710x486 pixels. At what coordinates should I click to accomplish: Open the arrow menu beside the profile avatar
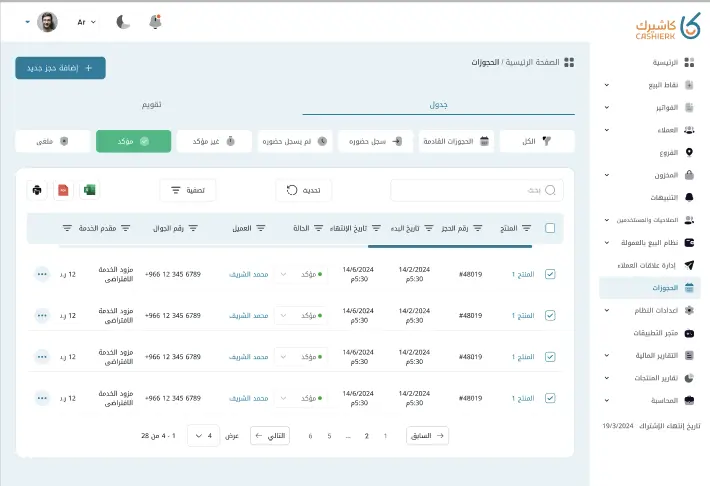tap(28, 22)
